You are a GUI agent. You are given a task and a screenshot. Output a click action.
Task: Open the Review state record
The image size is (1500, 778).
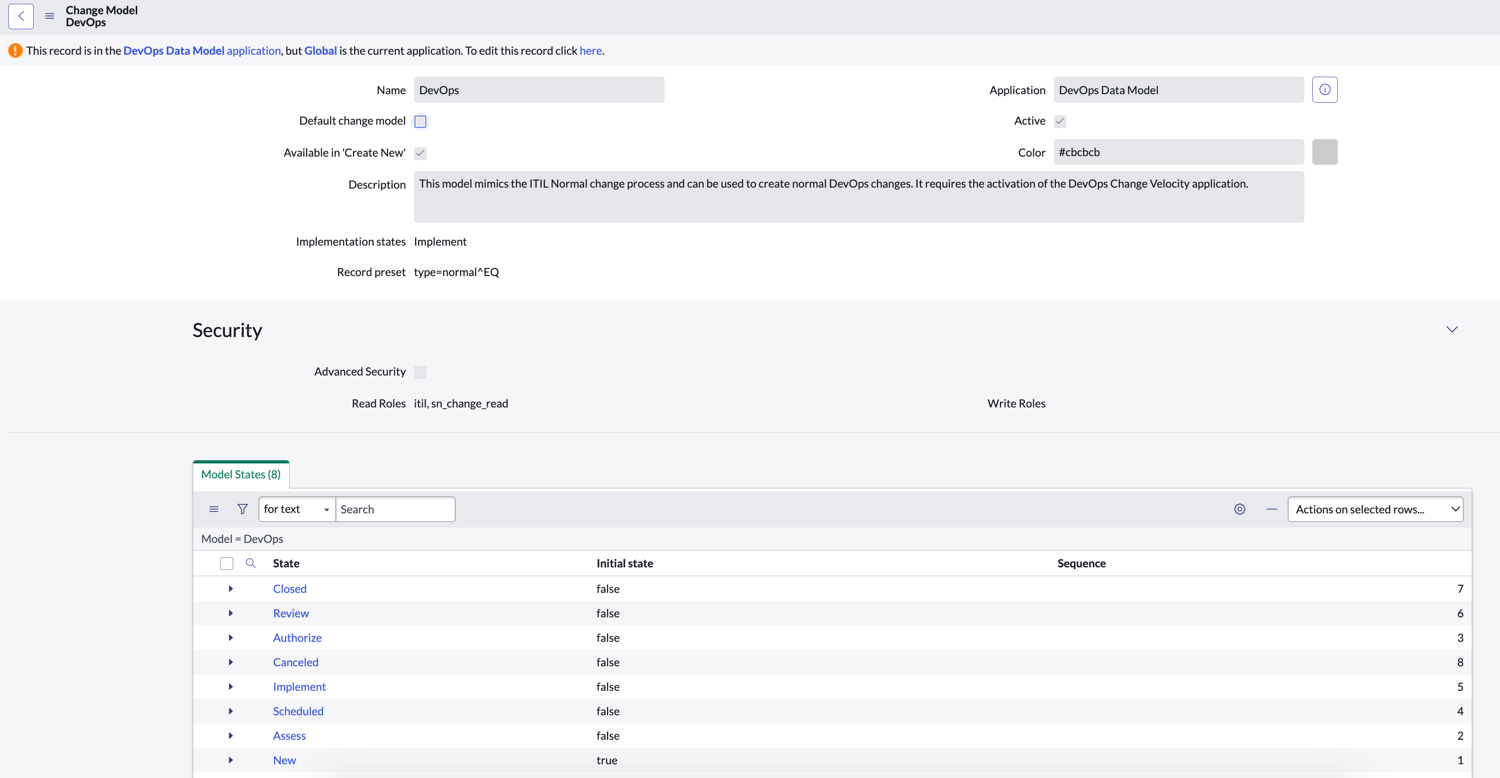coord(291,613)
